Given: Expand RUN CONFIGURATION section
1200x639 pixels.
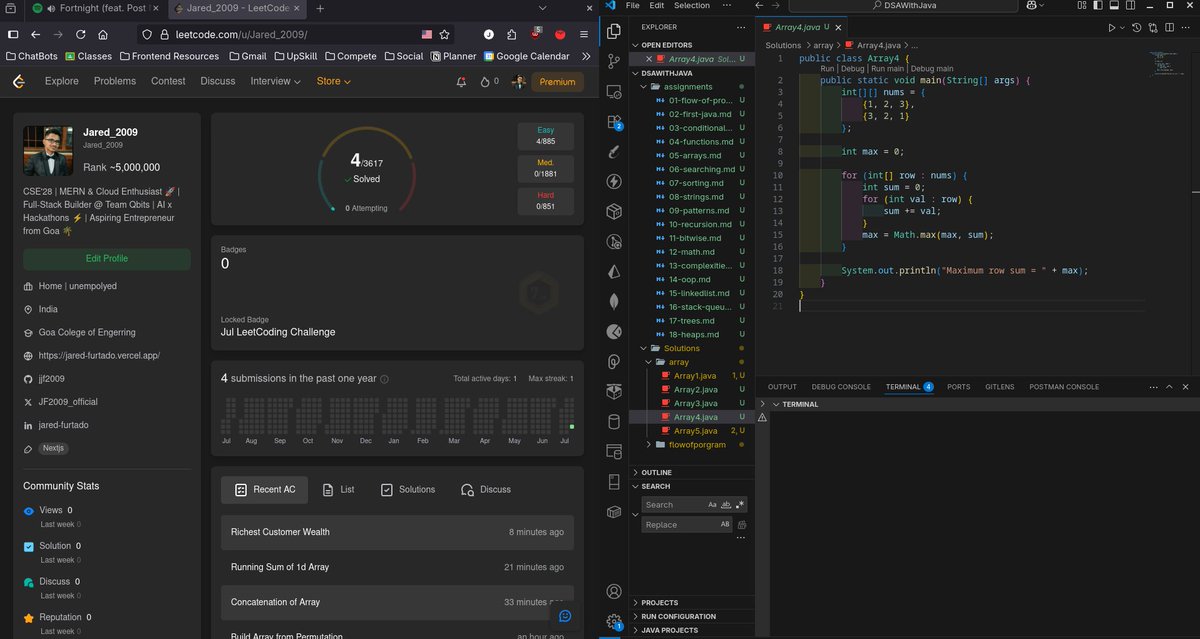Looking at the screenshot, I should [691, 616].
